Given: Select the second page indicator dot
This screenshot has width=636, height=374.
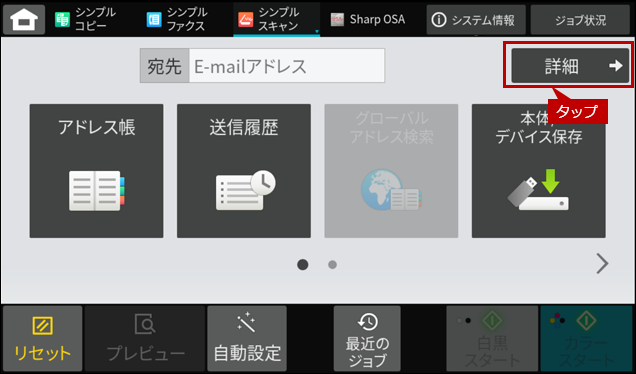Looking at the screenshot, I should pyautogui.click(x=332, y=265).
